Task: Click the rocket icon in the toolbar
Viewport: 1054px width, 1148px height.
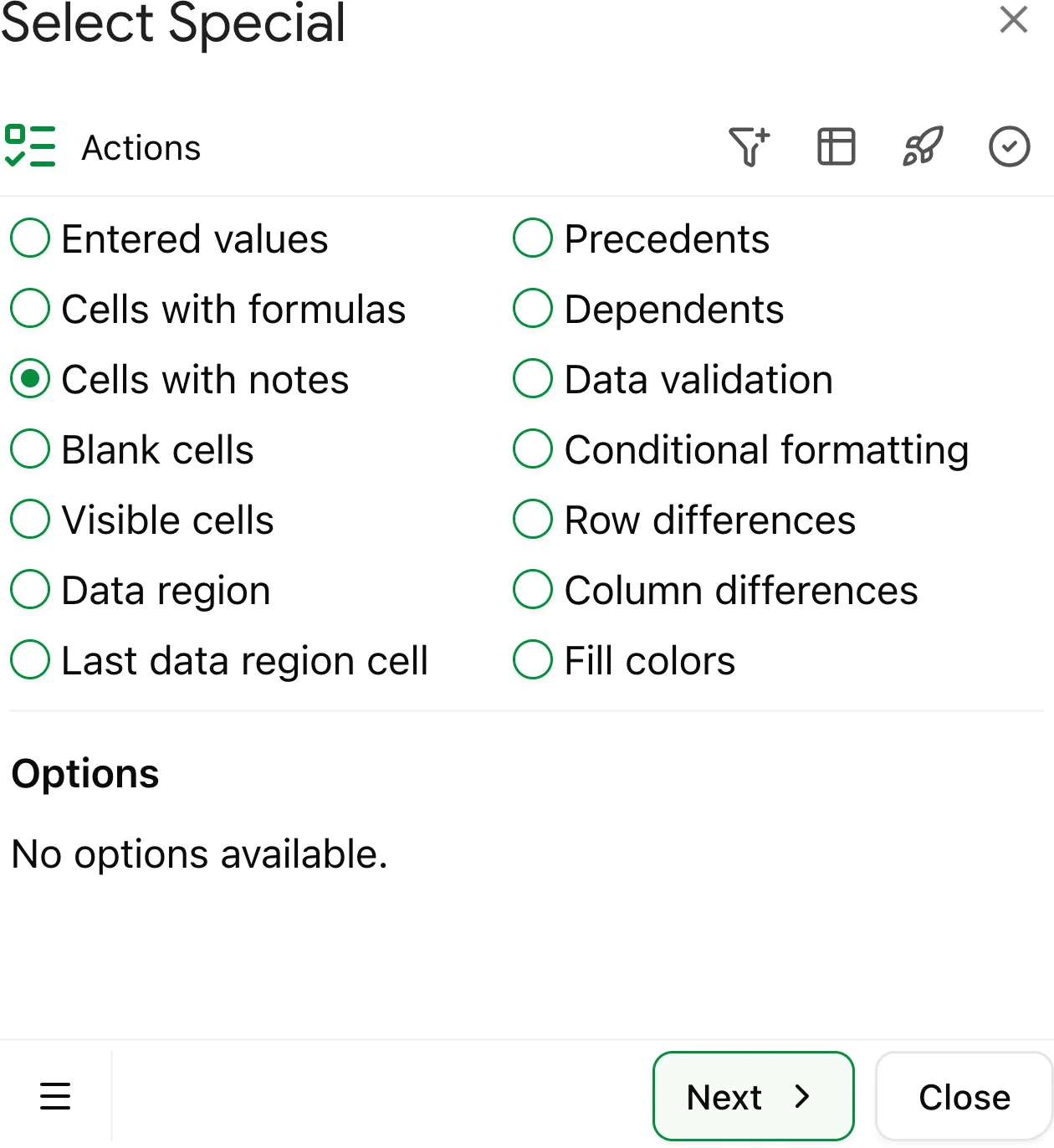Action: pyautogui.click(x=923, y=146)
